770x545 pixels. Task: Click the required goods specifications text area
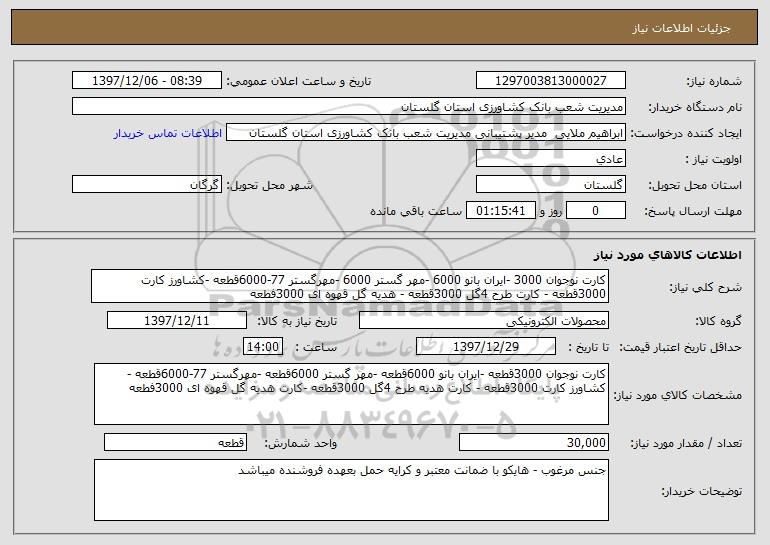[x=351, y=394]
